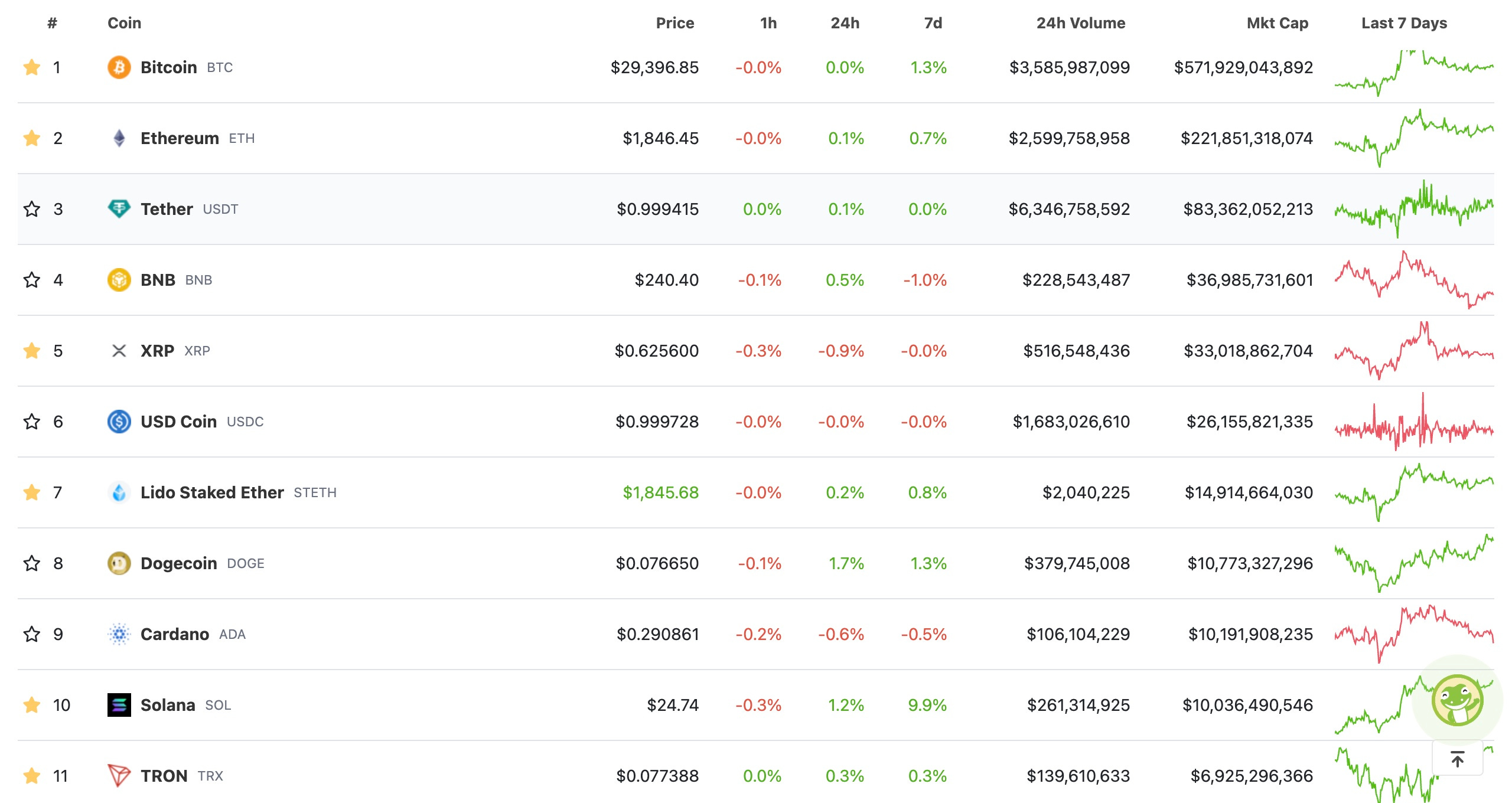Click the USD Coin logo
The width and height of the screenshot is (1512, 803).
(x=119, y=422)
